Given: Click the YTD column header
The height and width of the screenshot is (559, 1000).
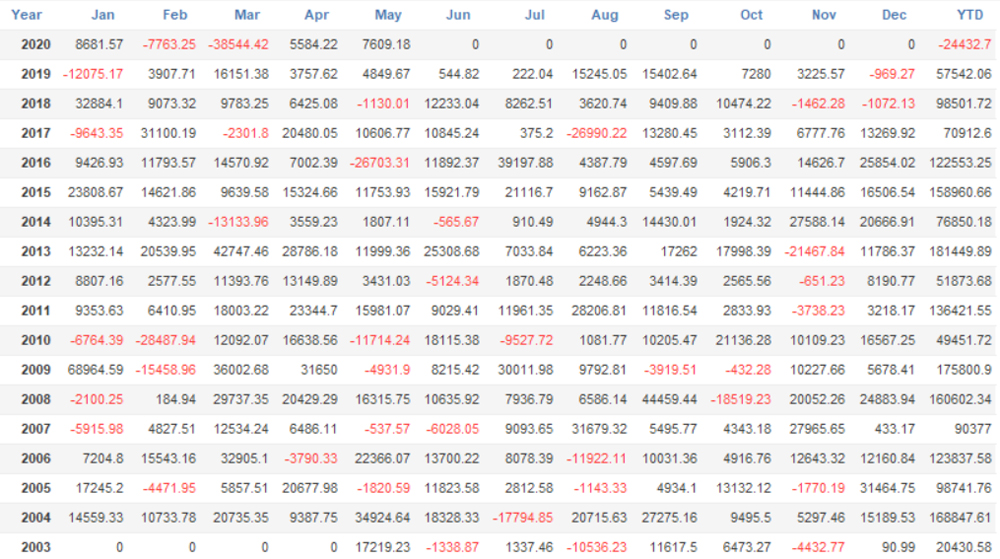Looking at the screenshot, I should (x=970, y=15).
